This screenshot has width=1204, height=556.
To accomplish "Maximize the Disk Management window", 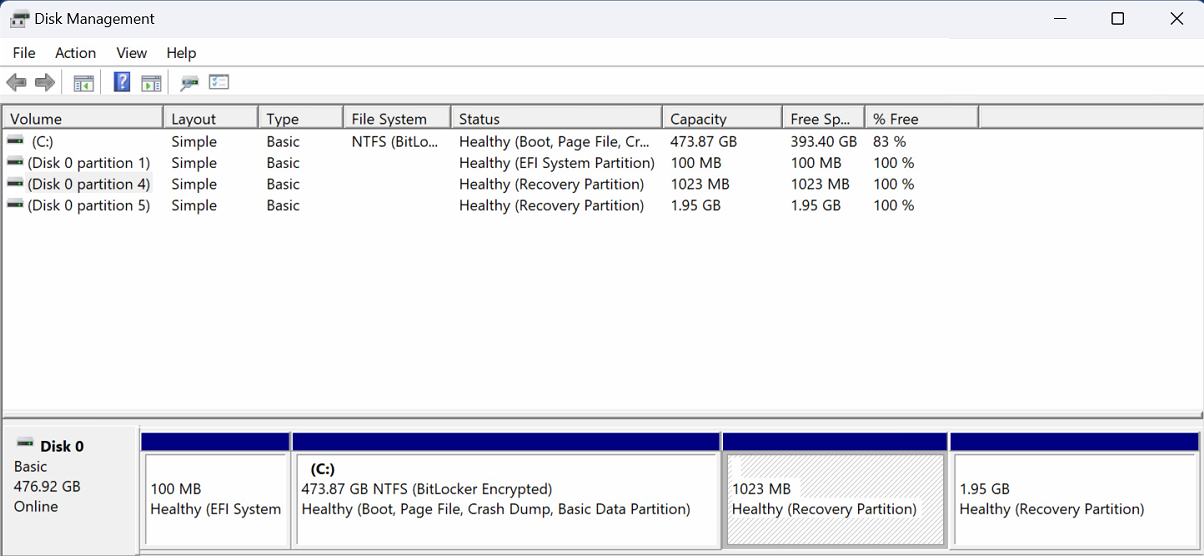I will point(1118,19).
